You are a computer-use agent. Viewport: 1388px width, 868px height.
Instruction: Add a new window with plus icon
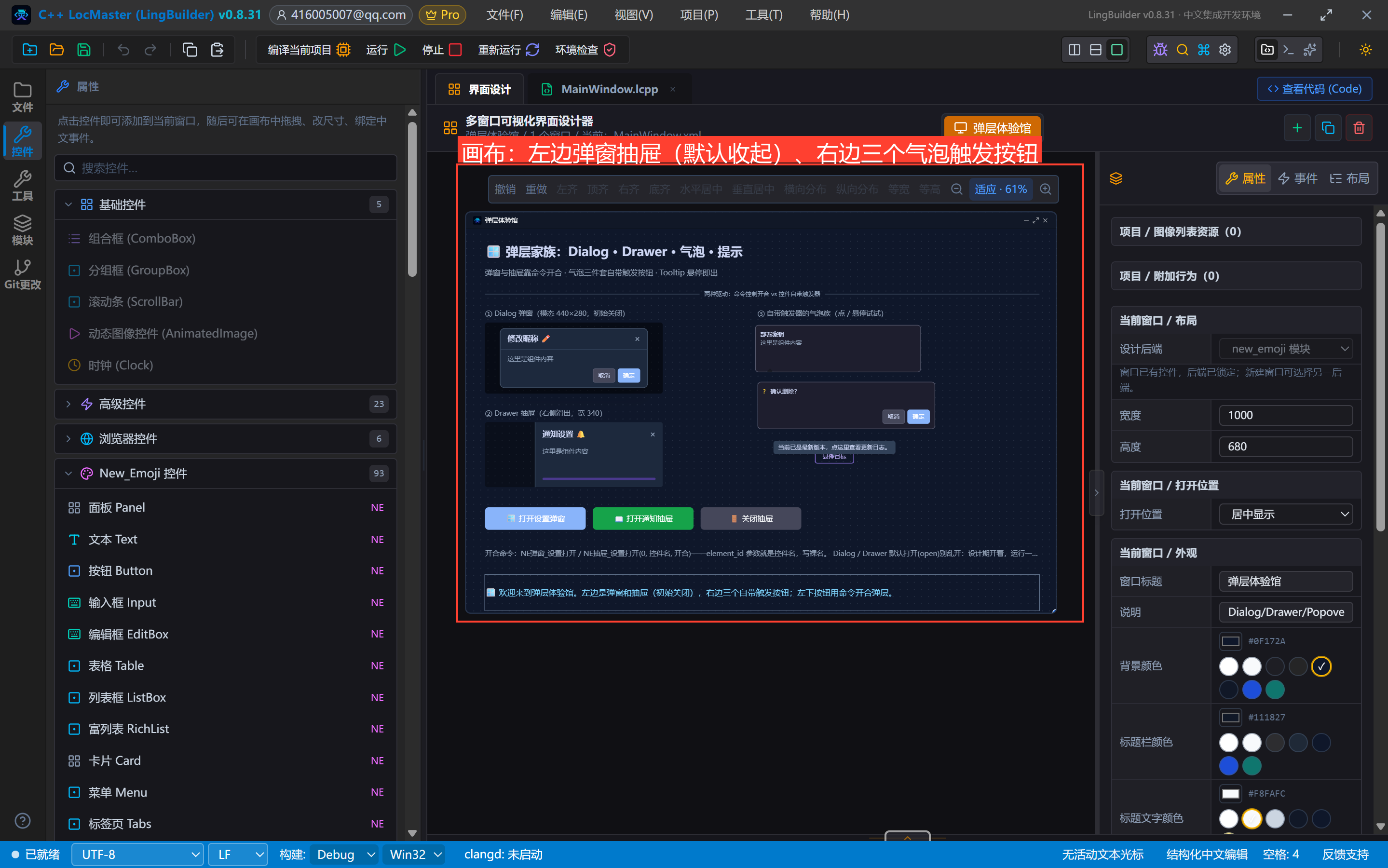click(x=1297, y=128)
